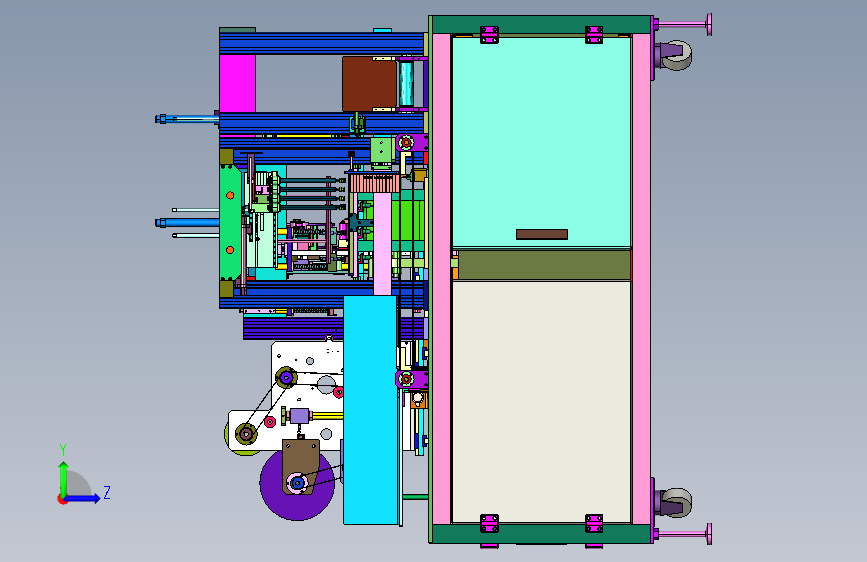Click the green Y axis of the triad

64,479
